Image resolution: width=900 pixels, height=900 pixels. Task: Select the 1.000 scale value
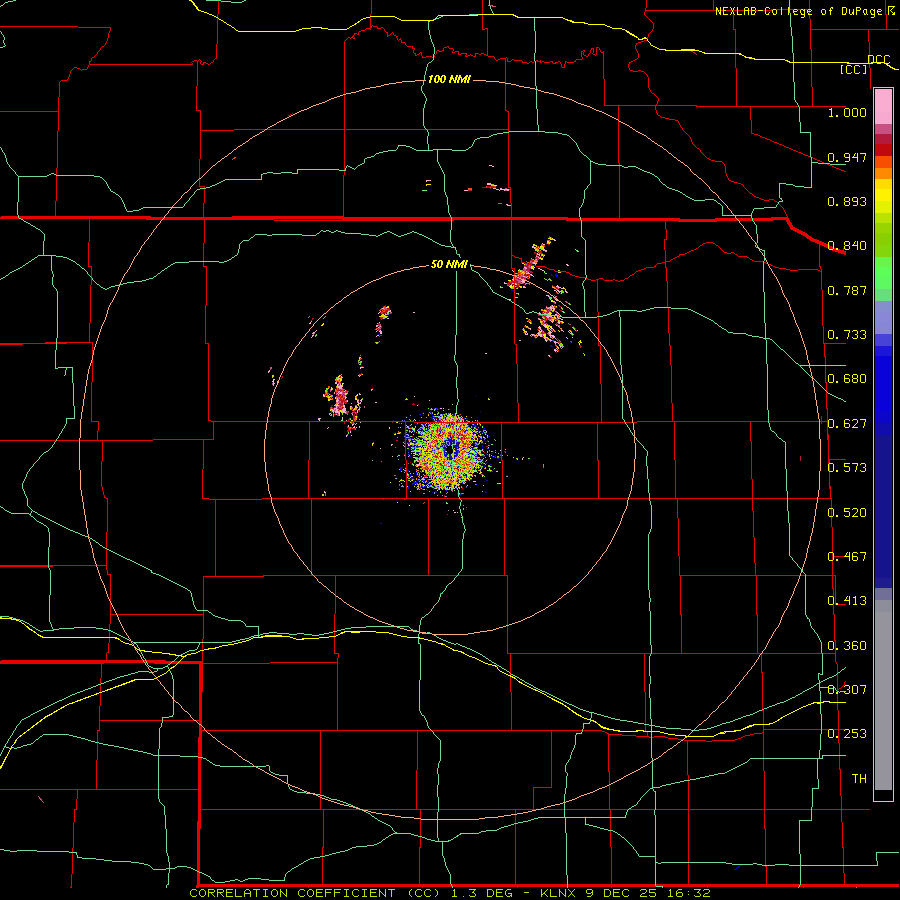(x=847, y=112)
